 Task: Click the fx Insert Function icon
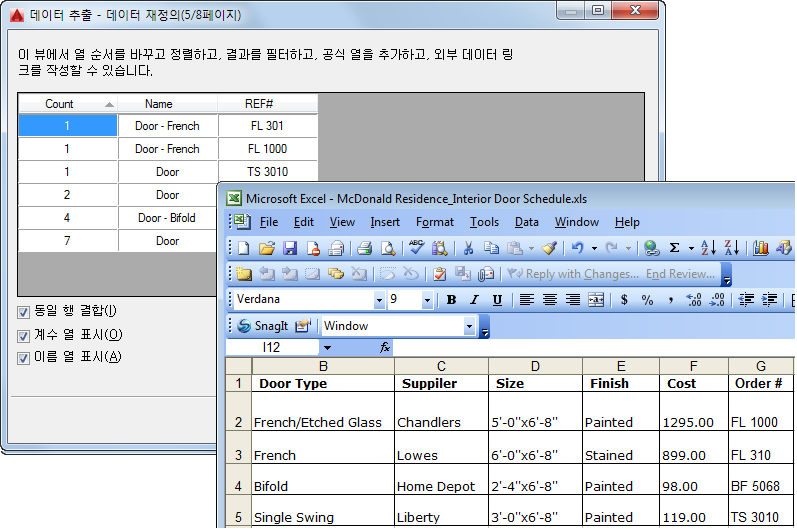(385, 348)
